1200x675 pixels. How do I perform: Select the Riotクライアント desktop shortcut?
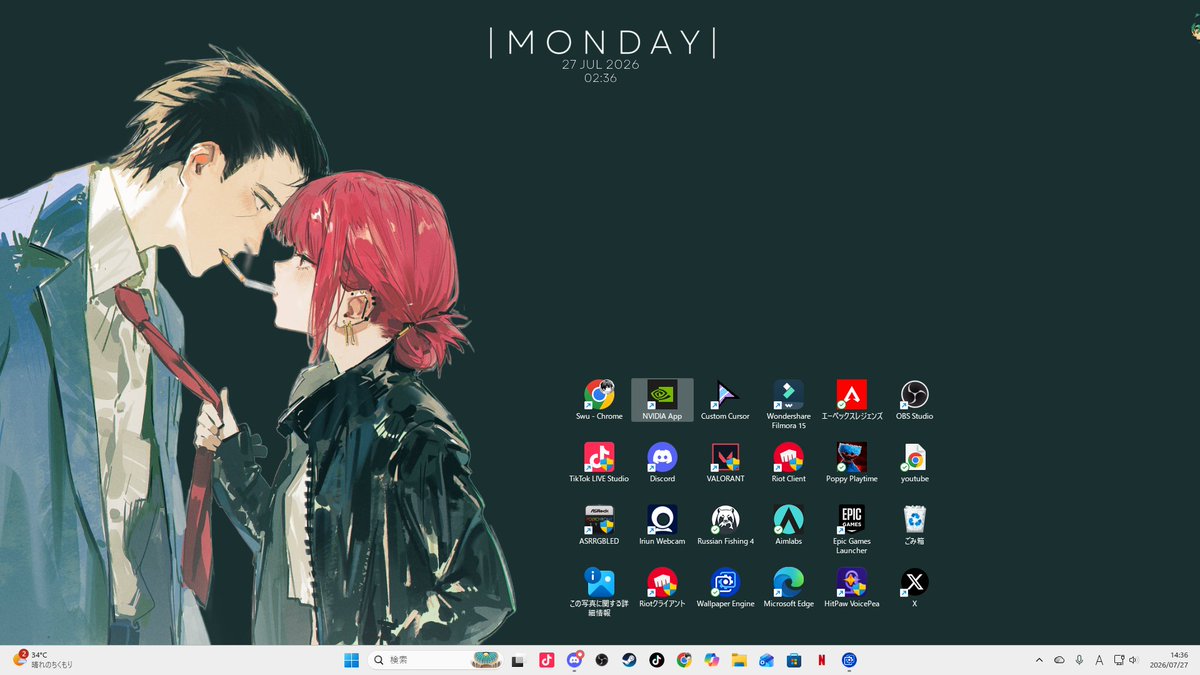click(662, 588)
